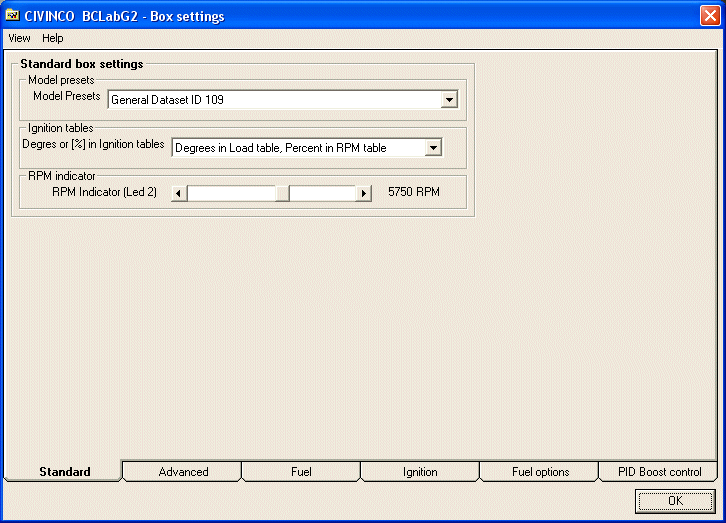This screenshot has width=726, height=523.
Task: Switch to the Fuel options tab
Action: 540,472
